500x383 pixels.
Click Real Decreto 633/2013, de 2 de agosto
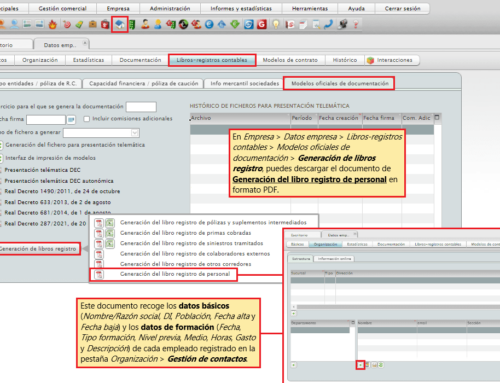click(x=58, y=202)
